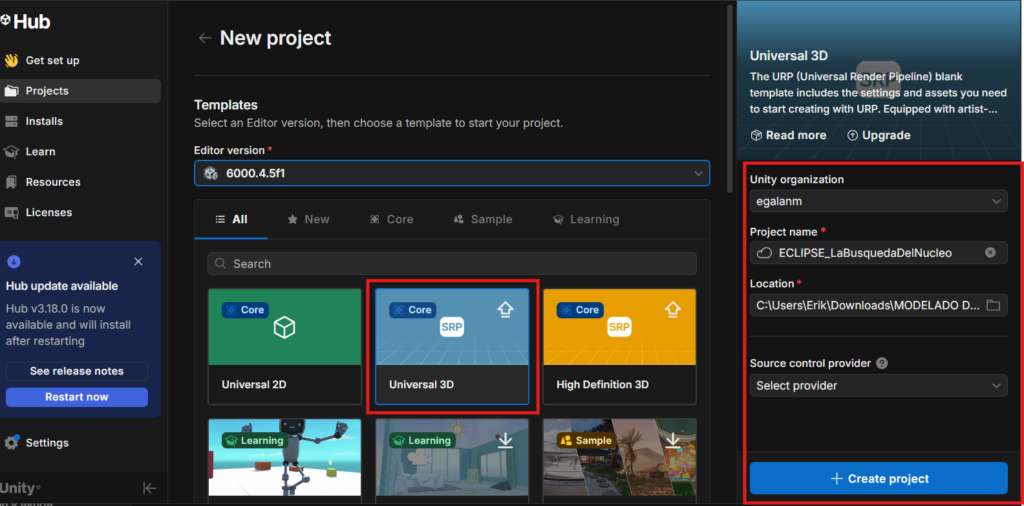1024x506 pixels.
Task: Open Settings via the gear icon
Action: (11, 443)
